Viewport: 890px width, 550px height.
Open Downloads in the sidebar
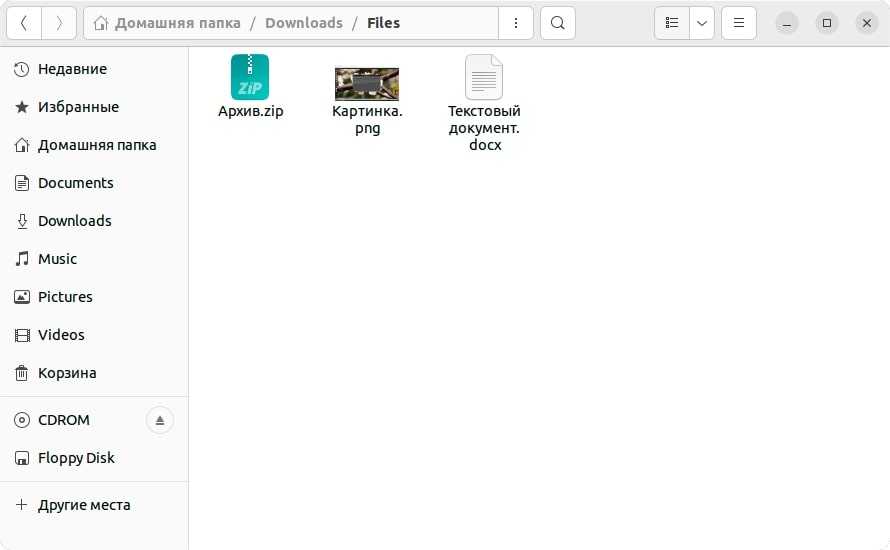(94, 221)
